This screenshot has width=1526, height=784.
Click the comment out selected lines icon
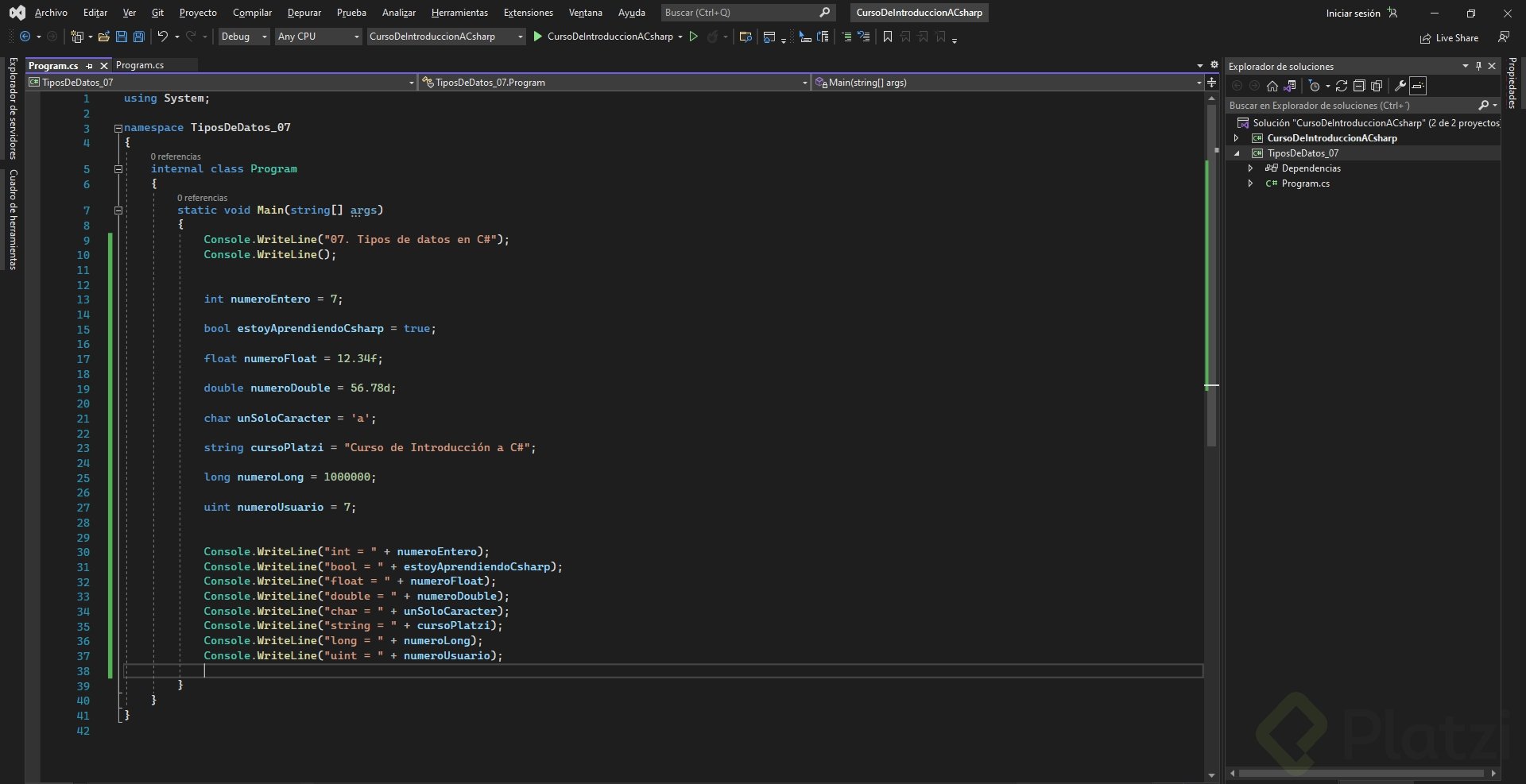[846, 37]
